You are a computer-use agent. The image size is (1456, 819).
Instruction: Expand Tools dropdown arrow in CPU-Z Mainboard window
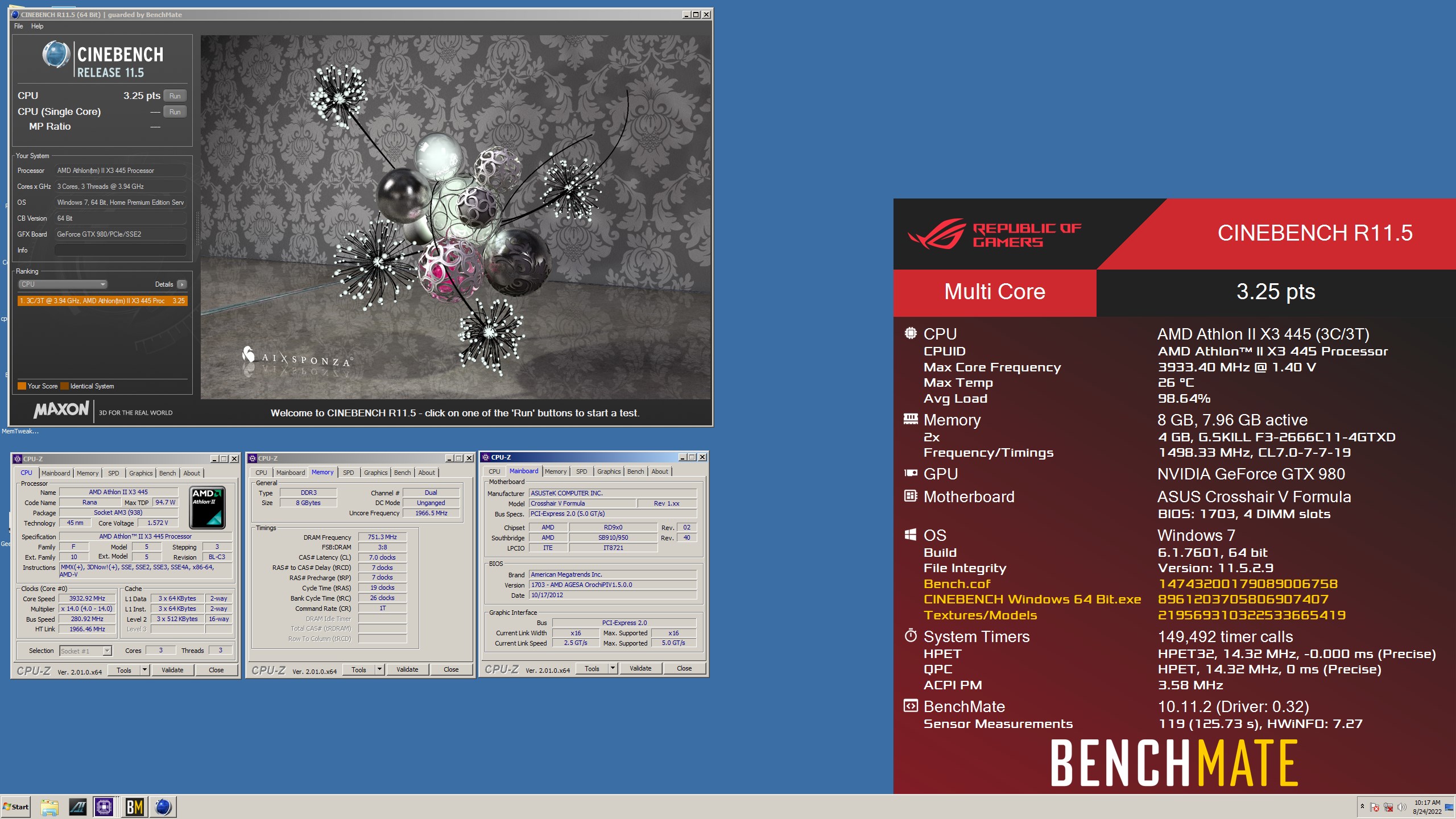click(613, 669)
